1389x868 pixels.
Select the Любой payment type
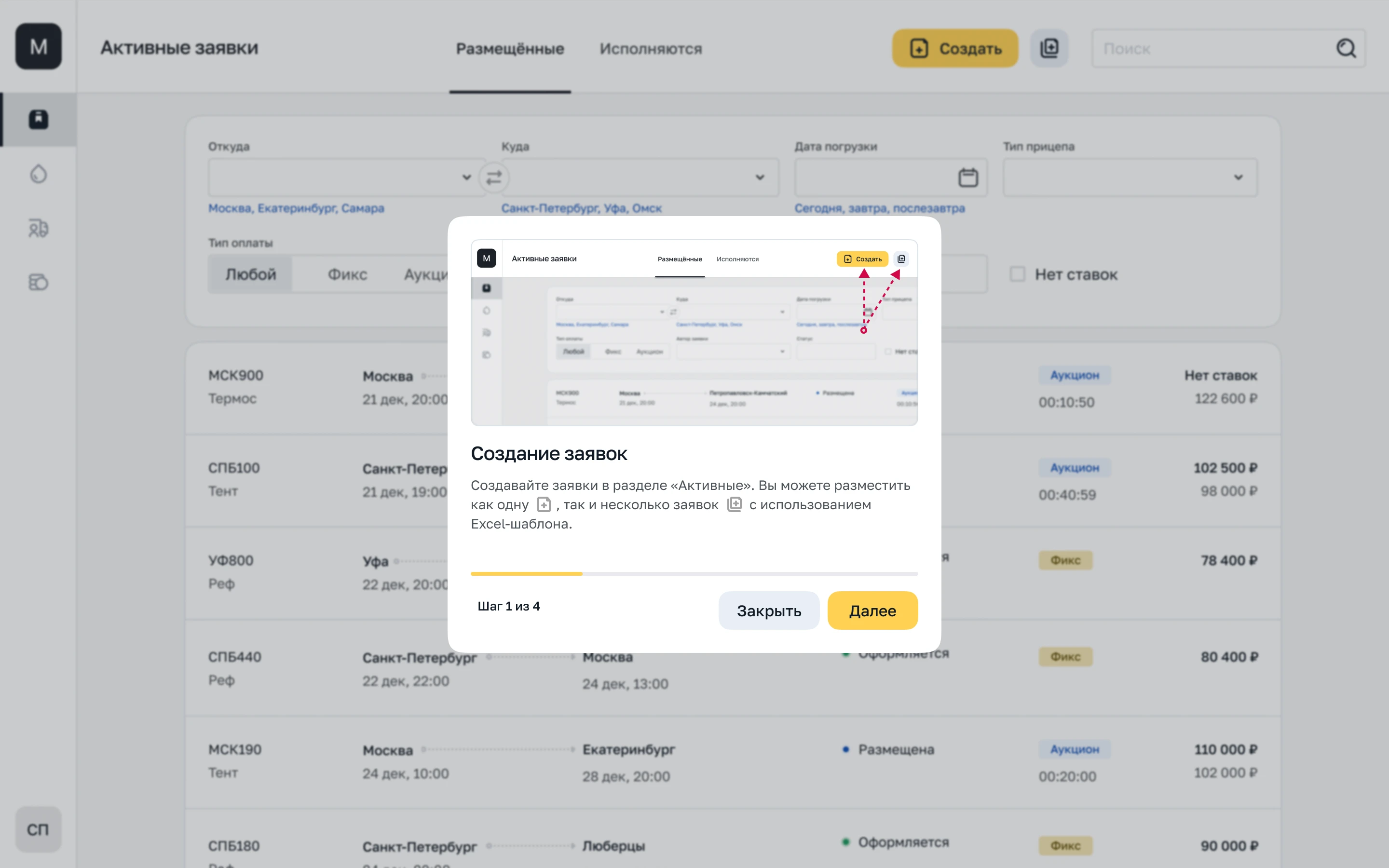click(x=251, y=274)
